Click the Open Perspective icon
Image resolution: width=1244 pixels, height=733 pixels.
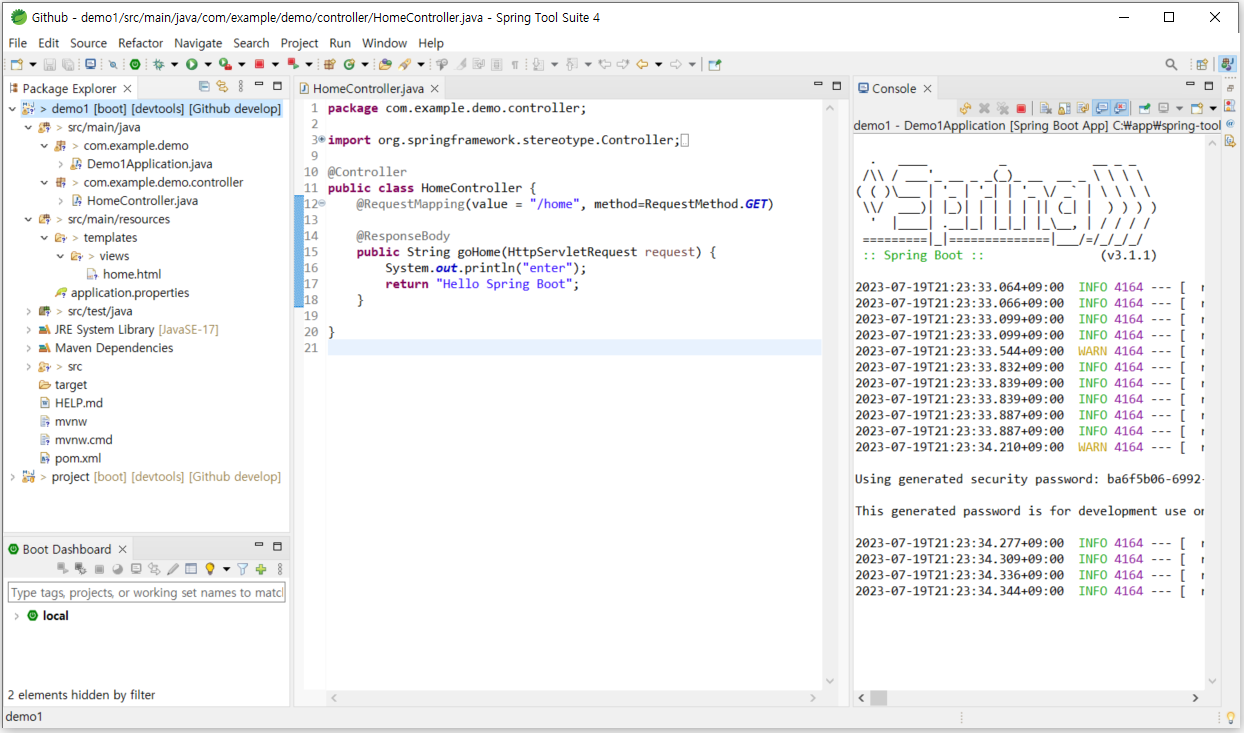point(1202,64)
